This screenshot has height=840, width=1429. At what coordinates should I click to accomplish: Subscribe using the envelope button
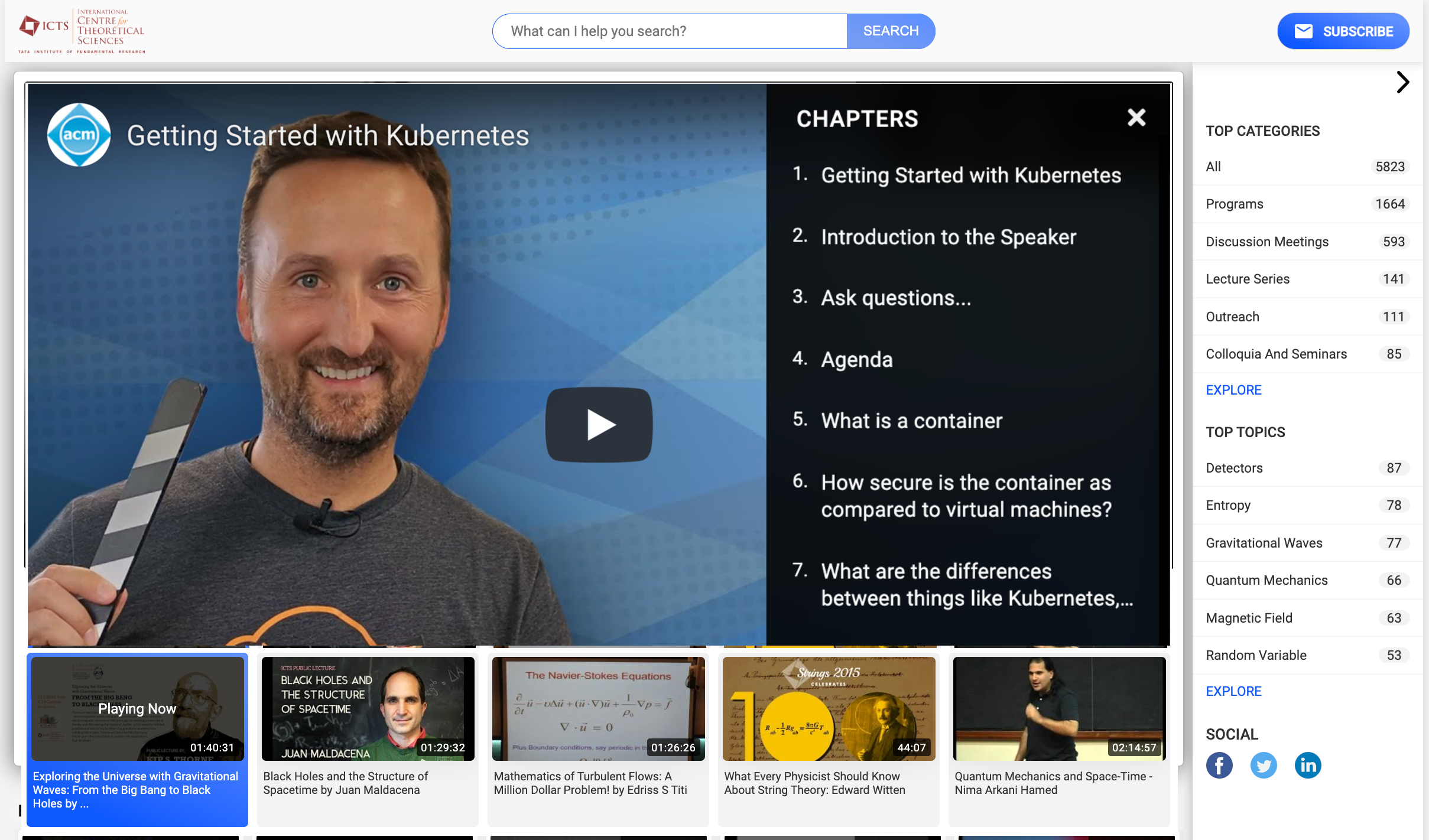coord(1343,31)
